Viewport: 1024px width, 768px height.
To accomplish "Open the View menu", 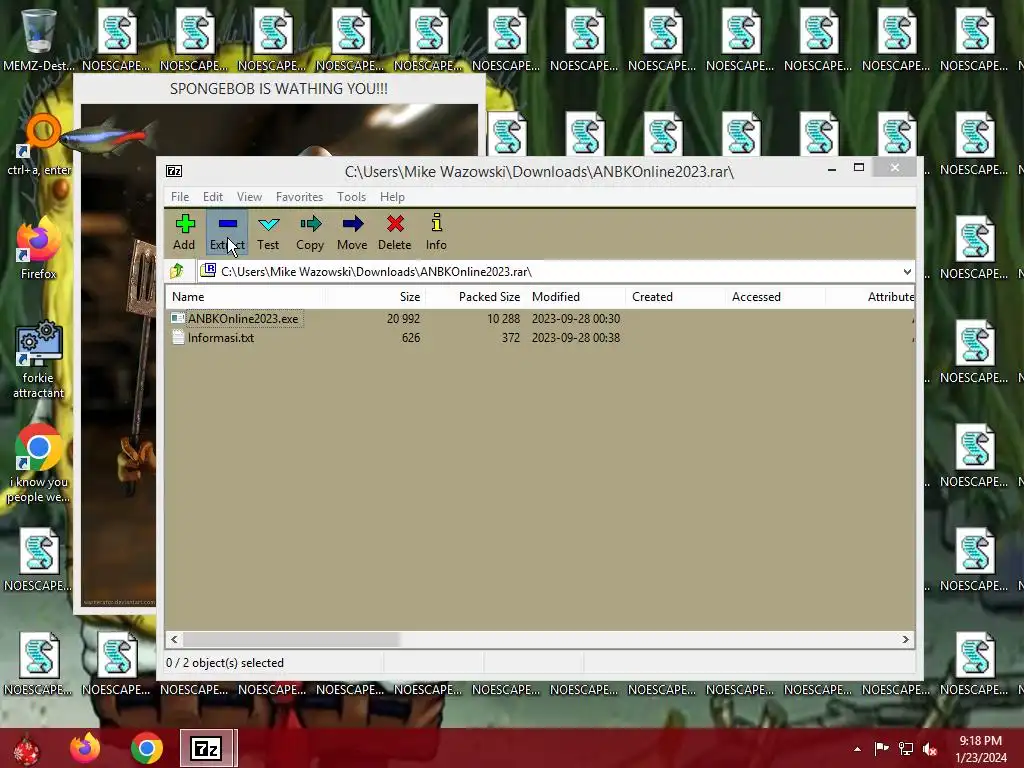I will [x=249, y=197].
